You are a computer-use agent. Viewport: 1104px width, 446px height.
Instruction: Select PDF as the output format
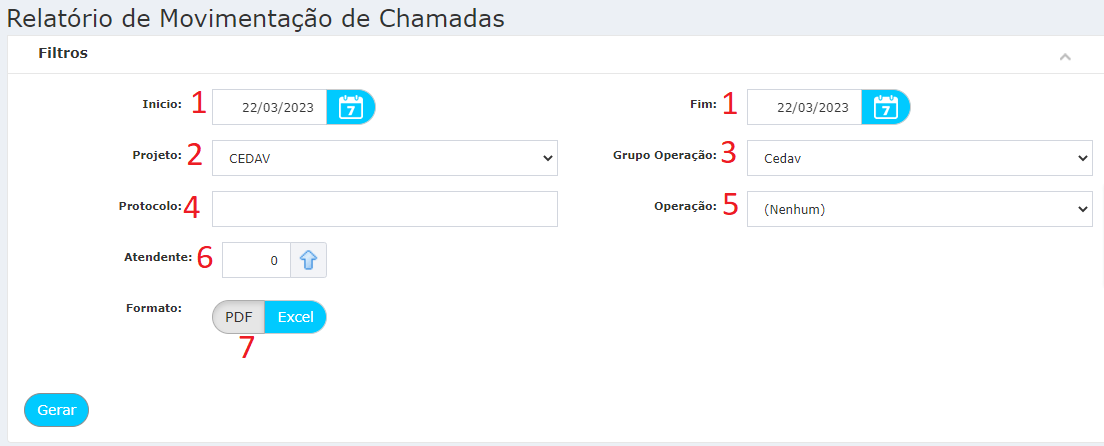pyautogui.click(x=238, y=317)
